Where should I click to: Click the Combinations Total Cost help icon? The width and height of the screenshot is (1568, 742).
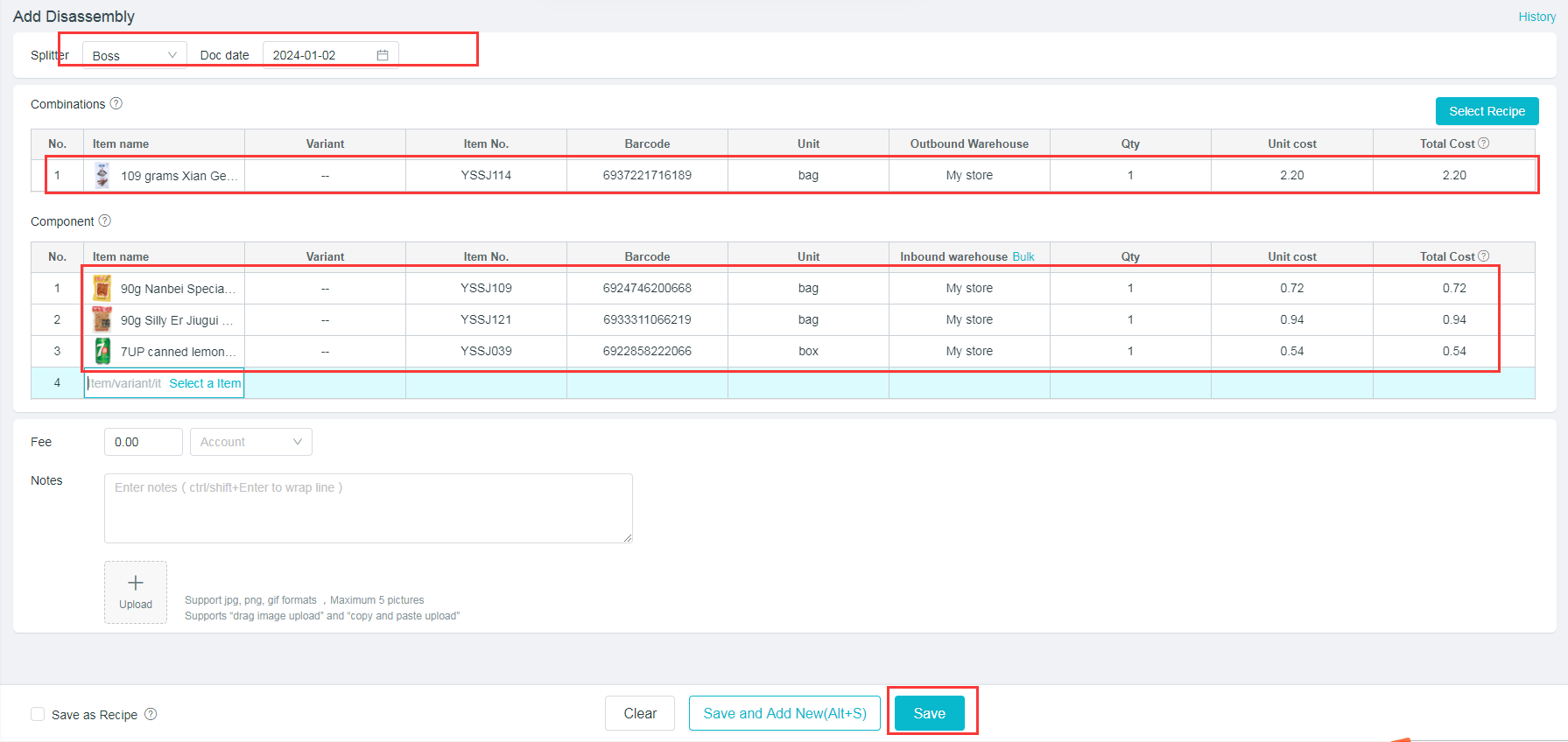[x=1483, y=143]
